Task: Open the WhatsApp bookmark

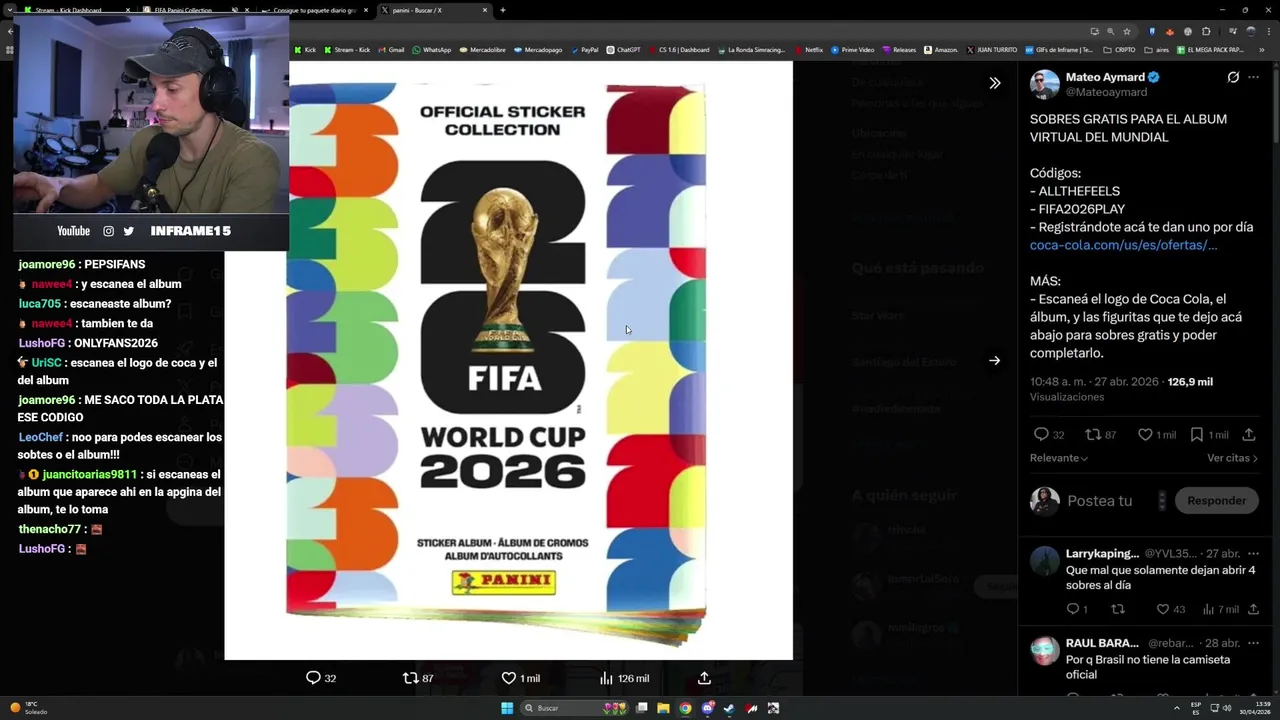Action: click(431, 49)
